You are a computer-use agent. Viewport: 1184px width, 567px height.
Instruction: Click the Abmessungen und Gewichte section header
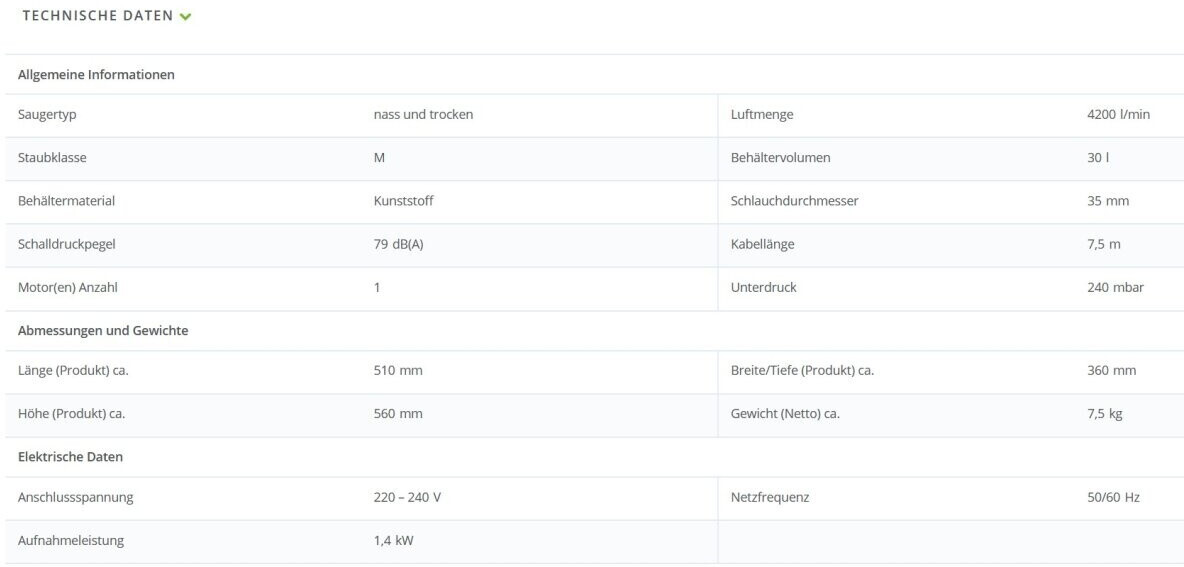pos(103,330)
